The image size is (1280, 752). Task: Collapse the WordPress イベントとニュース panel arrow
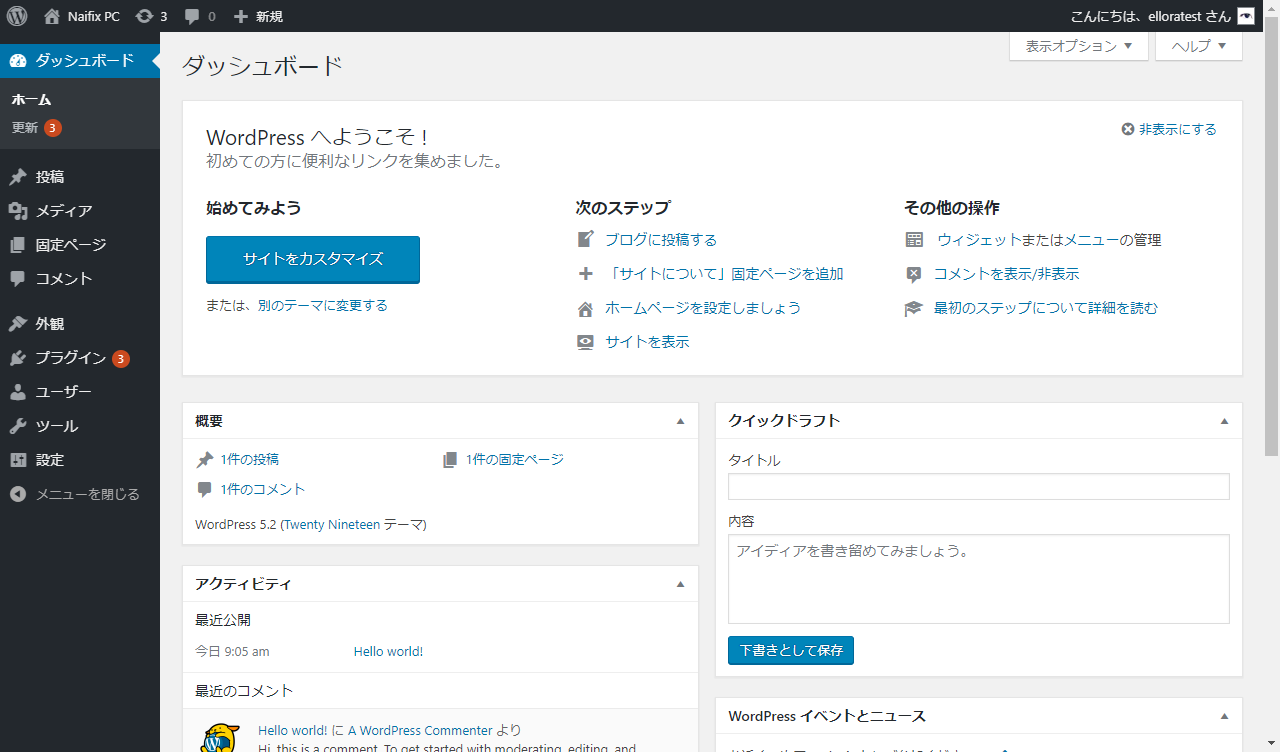1224,716
